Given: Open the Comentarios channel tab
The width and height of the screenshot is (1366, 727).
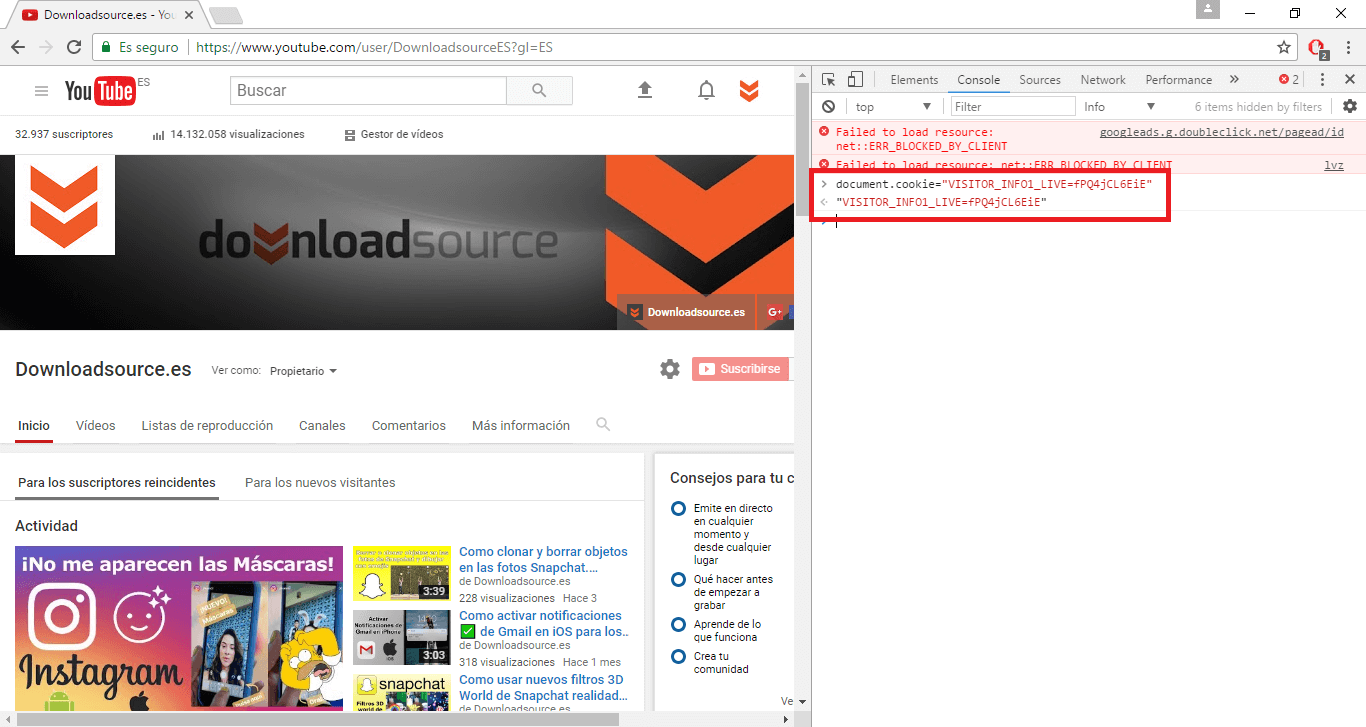Looking at the screenshot, I should coord(409,425).
